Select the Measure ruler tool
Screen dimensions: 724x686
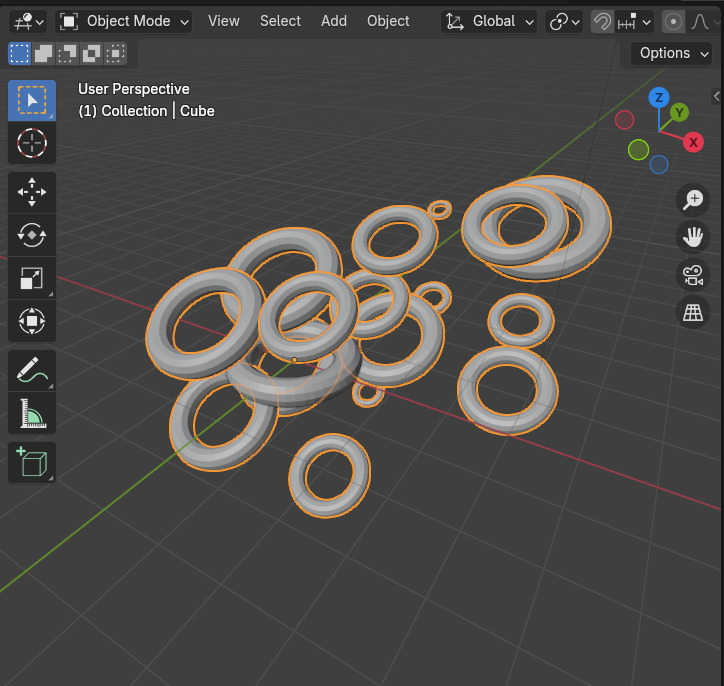pos(32,413)
